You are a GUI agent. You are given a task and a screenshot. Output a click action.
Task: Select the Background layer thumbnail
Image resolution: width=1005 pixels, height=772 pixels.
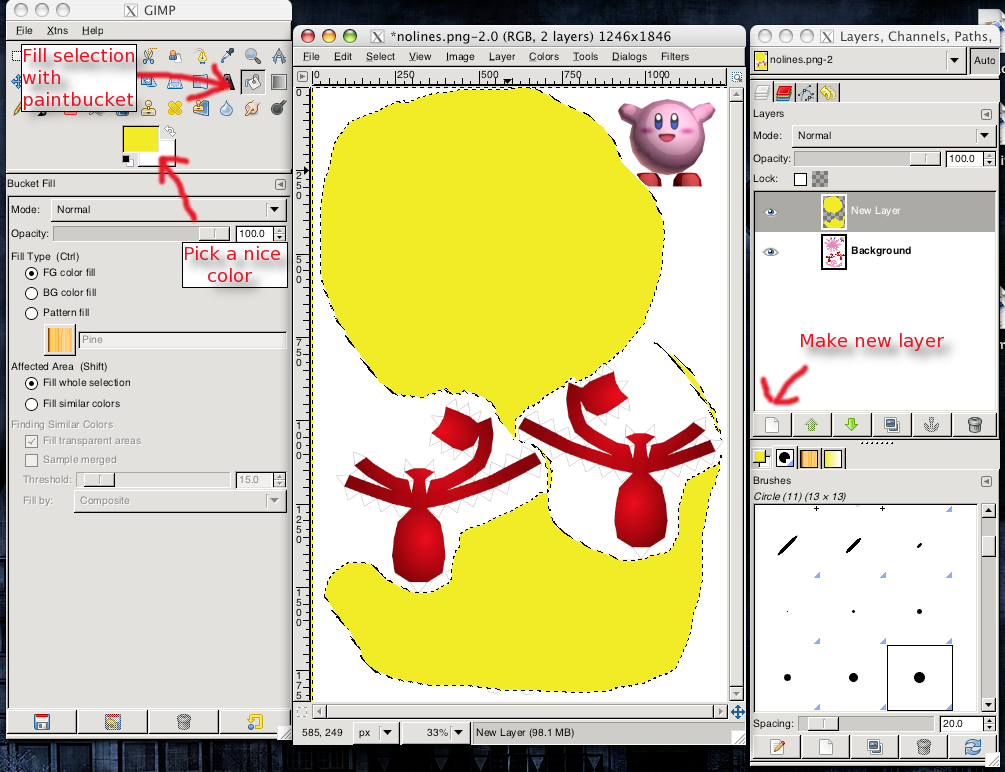pos(834,252)
